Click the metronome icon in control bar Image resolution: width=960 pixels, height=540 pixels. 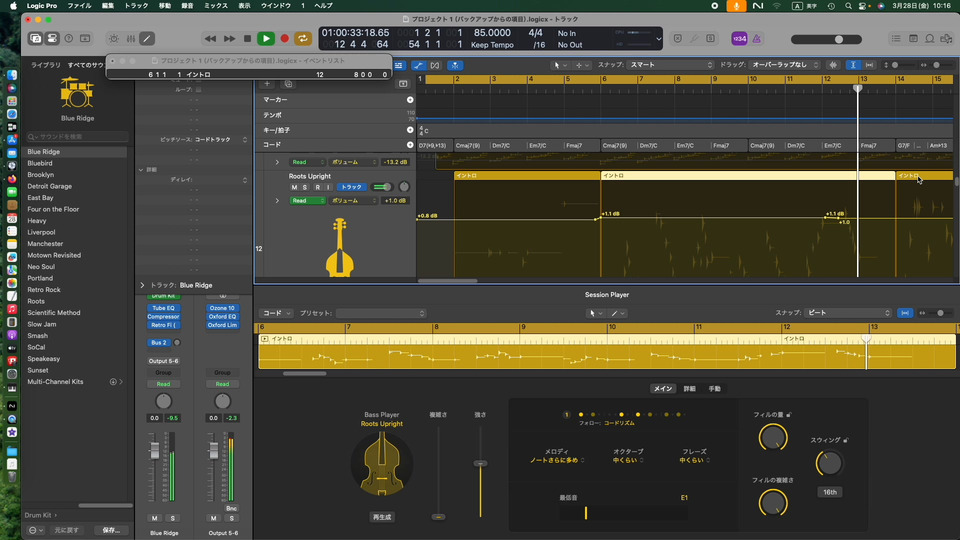tap(757, 39)
